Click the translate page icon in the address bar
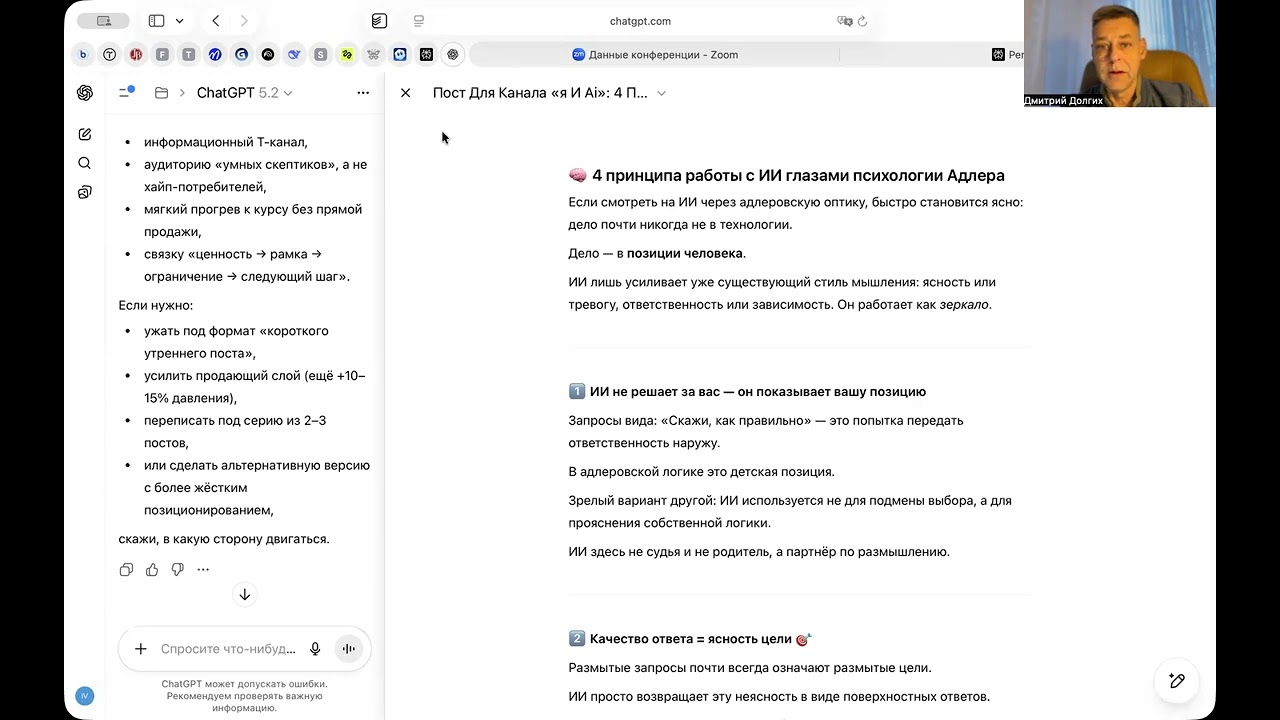 coord(844,21)
